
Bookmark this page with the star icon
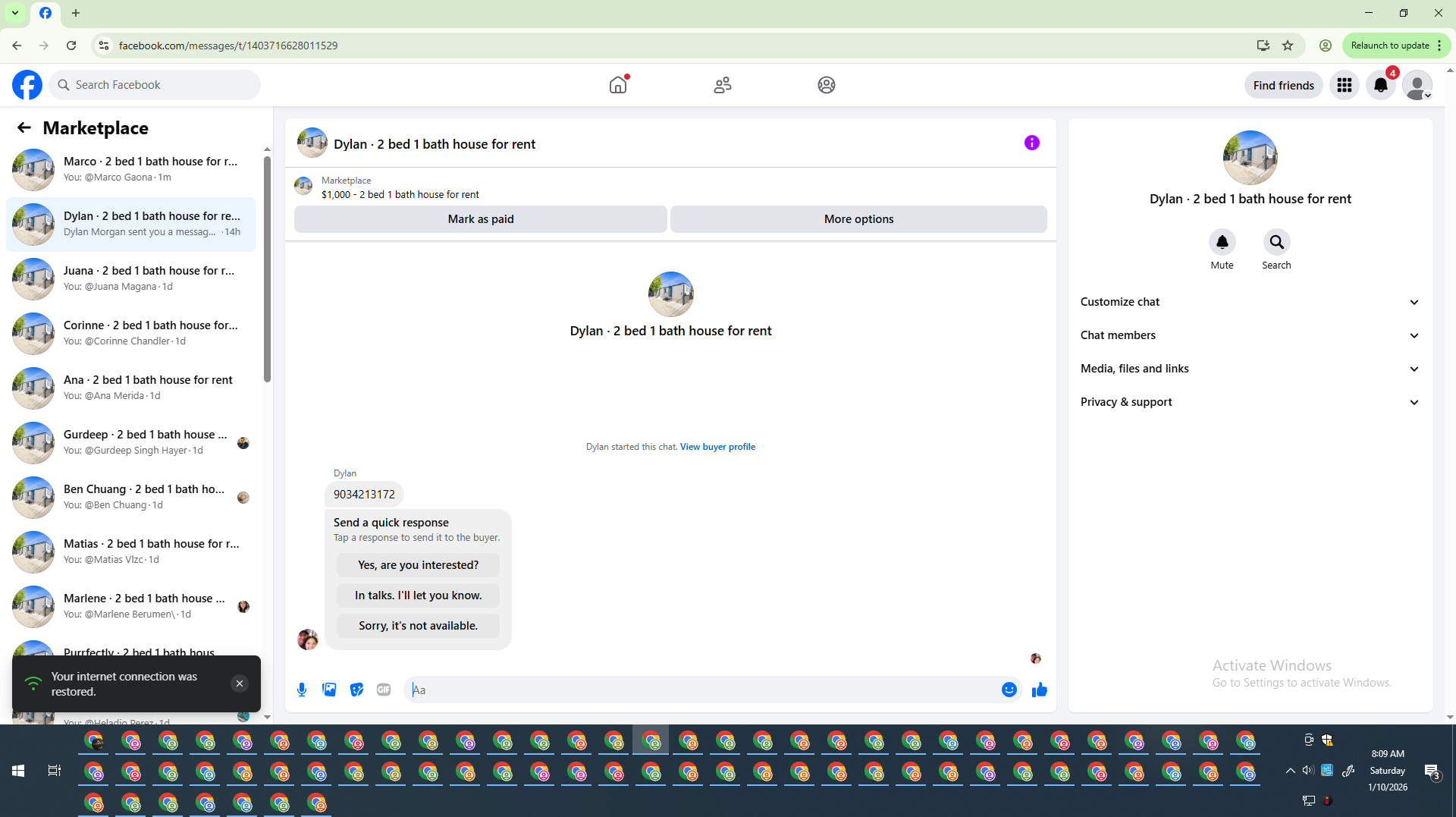pos(1288,46)
